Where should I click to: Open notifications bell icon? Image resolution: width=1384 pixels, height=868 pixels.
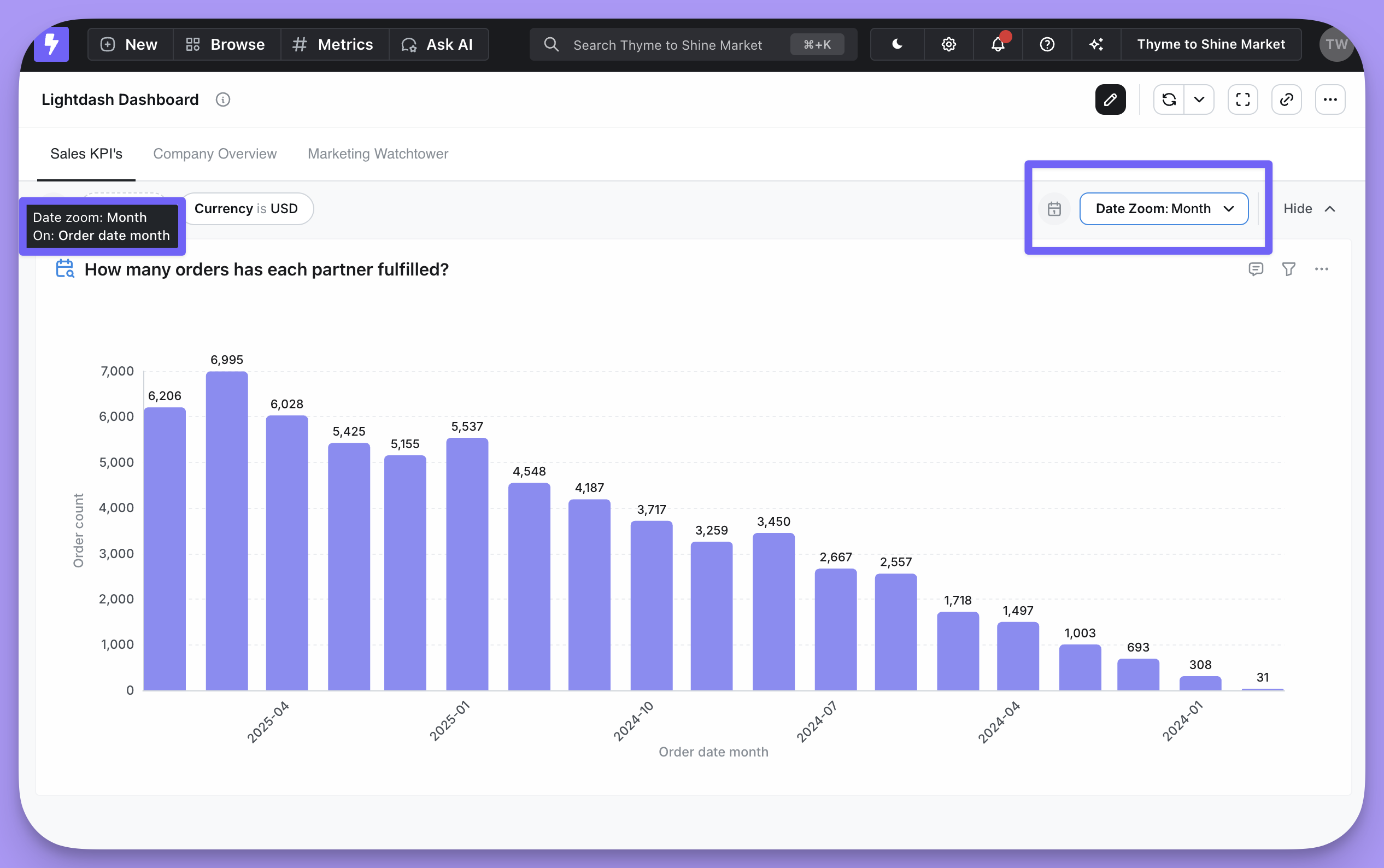998,44
